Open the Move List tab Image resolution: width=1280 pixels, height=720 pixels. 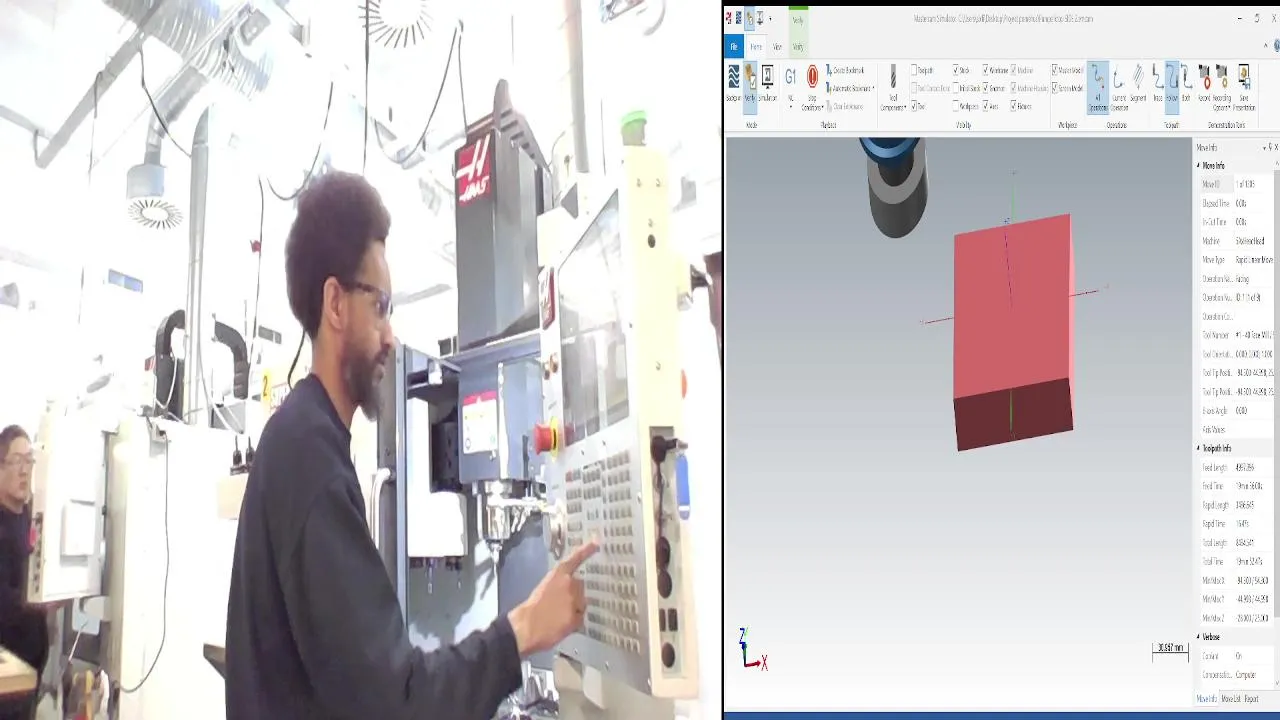pyautogui.click(x=1231, y=699)
